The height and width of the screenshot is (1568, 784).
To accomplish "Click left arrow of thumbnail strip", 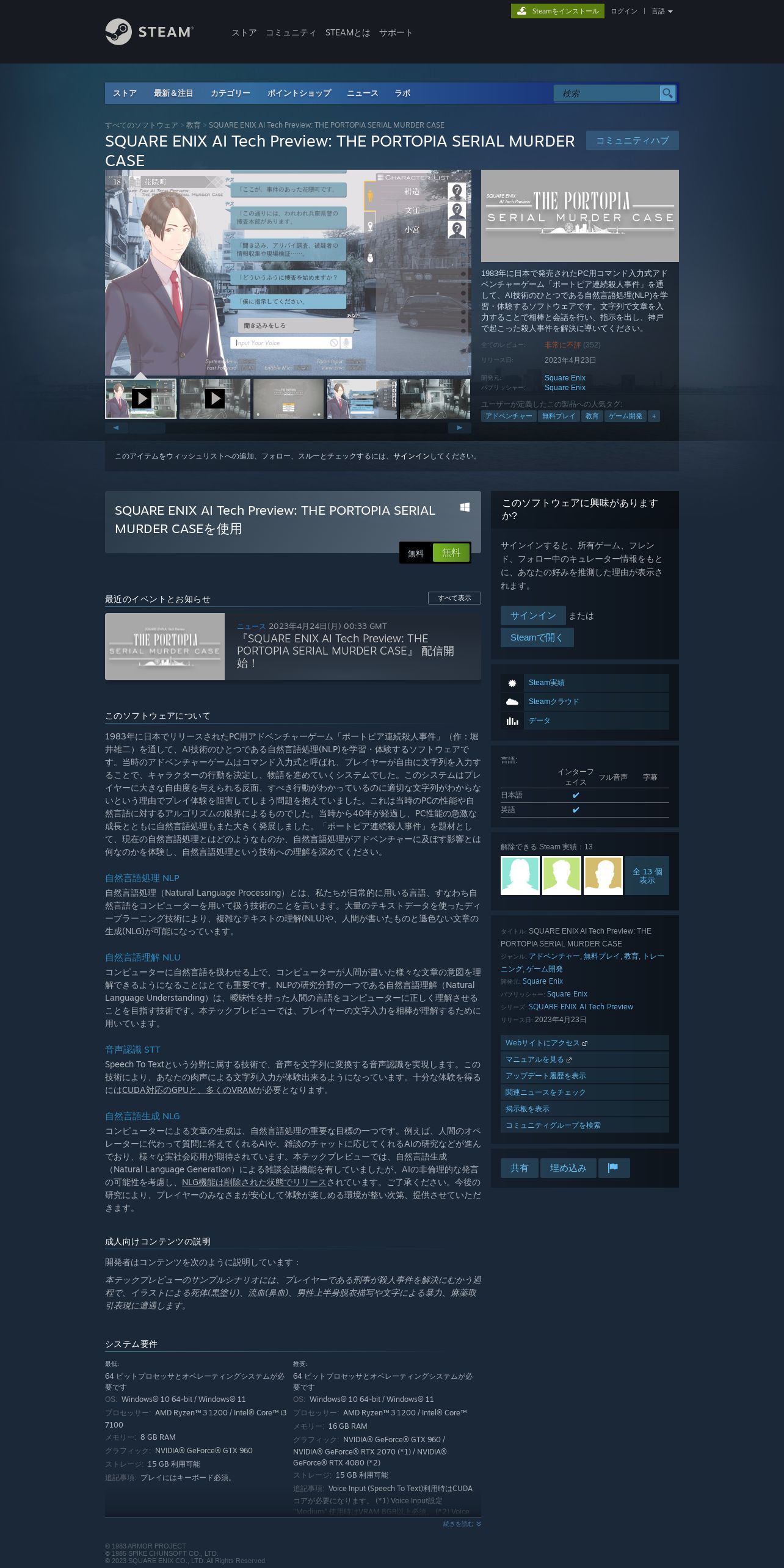I will pos(116,427).
